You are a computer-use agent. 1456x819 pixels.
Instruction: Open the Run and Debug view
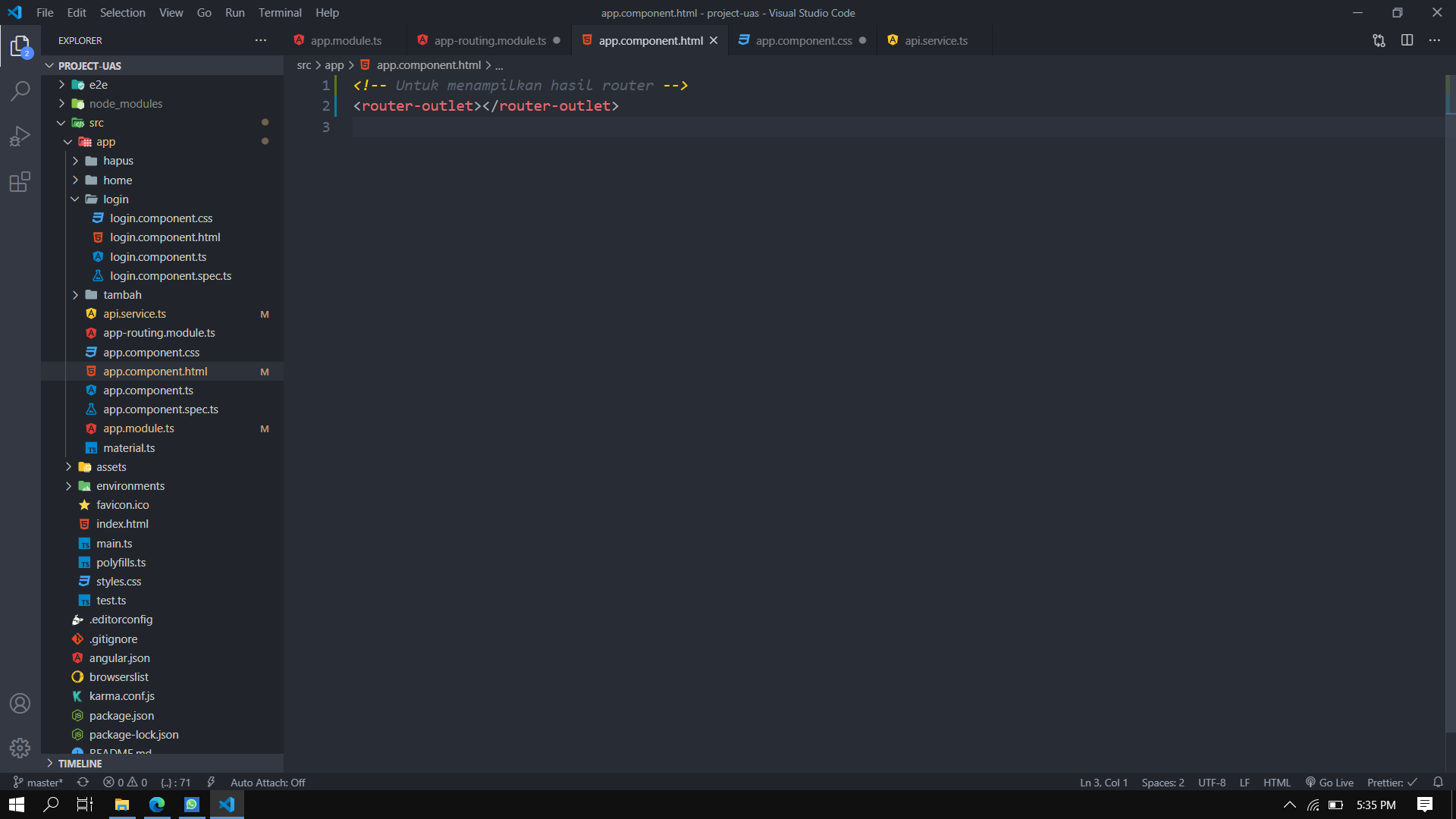coord(20,136)
